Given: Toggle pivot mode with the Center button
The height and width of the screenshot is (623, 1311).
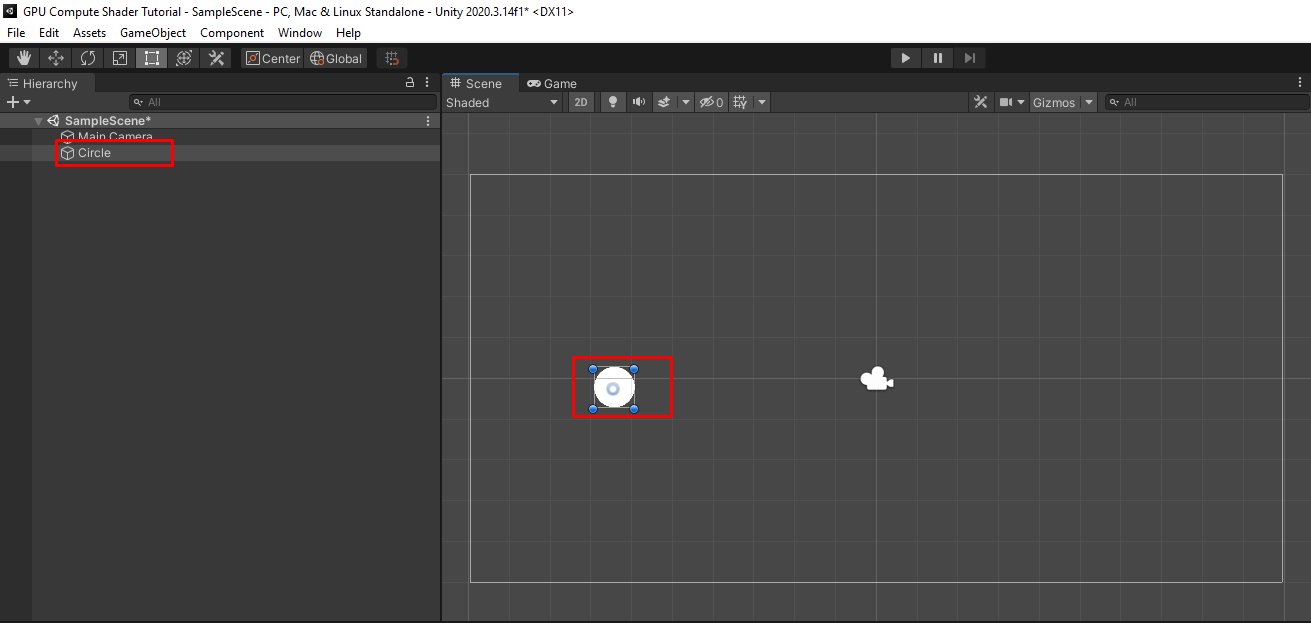Looking at the screenshot, I should (x=272, y=58).
